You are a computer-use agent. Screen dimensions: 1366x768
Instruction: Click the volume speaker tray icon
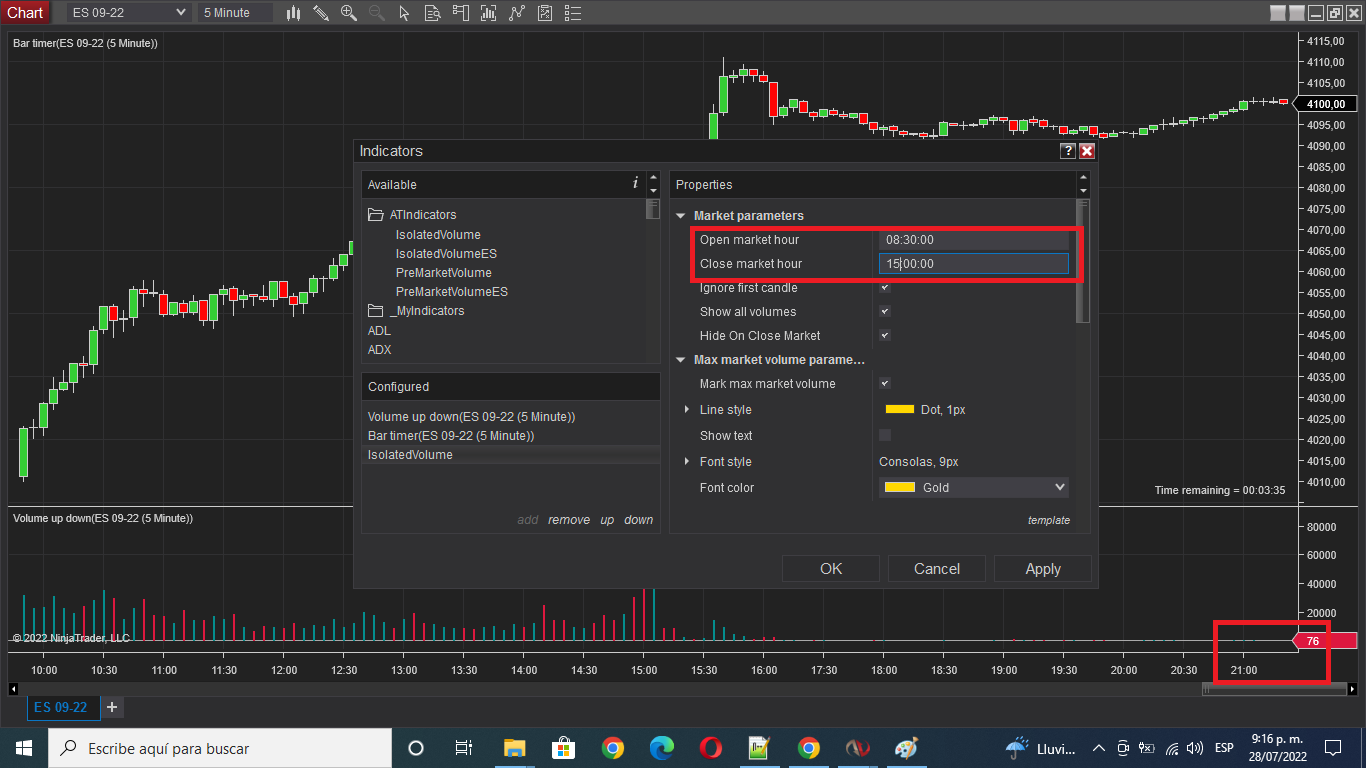pyautogui.click(x=1195, y=748)
